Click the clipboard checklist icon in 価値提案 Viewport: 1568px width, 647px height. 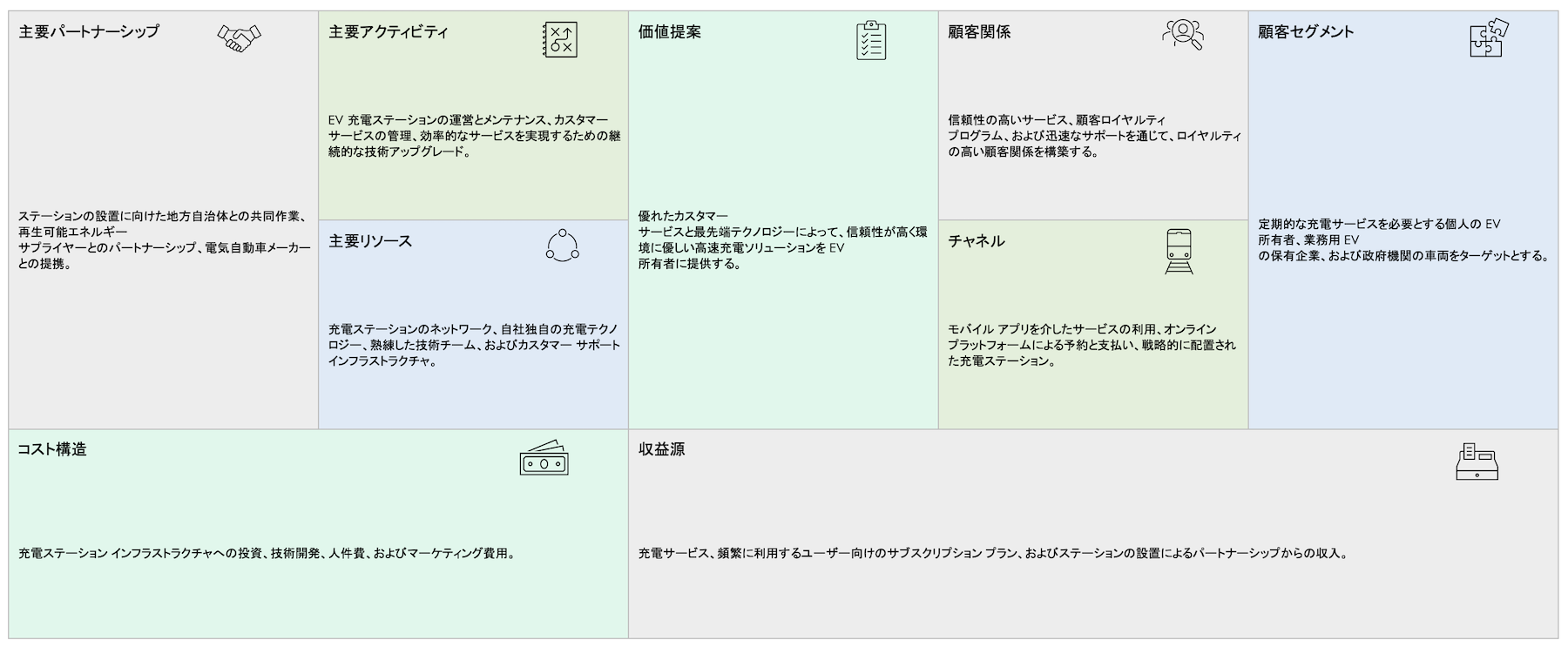click(x=871, y=40)
